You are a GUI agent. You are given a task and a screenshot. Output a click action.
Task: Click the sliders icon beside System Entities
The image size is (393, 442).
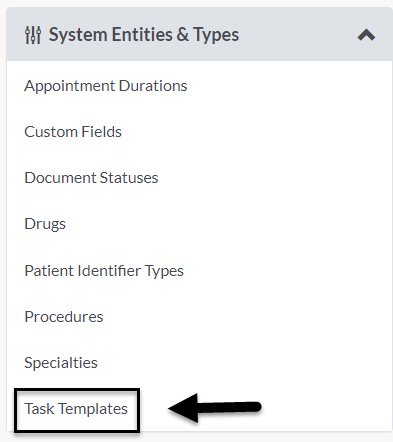pos(33,35)
